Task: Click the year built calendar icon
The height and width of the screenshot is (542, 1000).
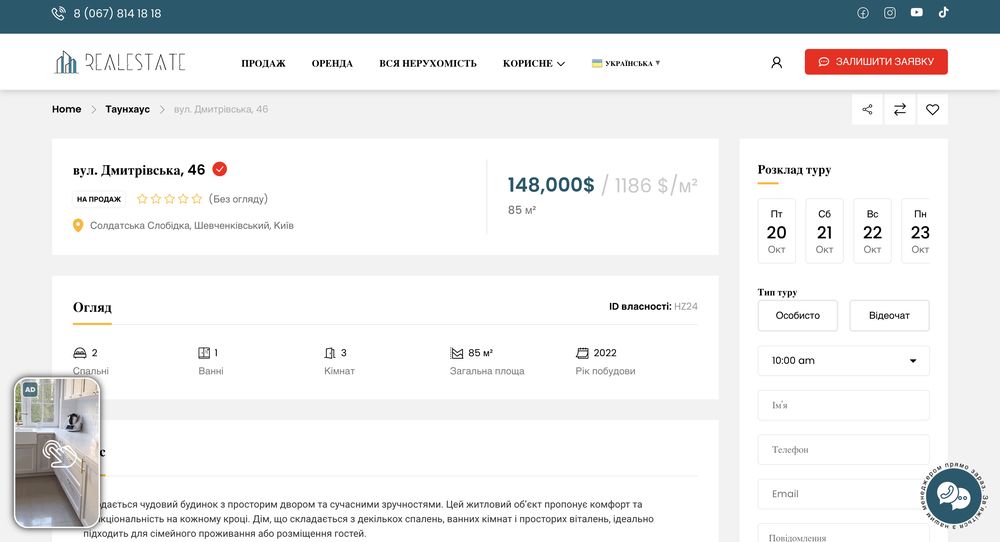Action: tap(582, 353)
